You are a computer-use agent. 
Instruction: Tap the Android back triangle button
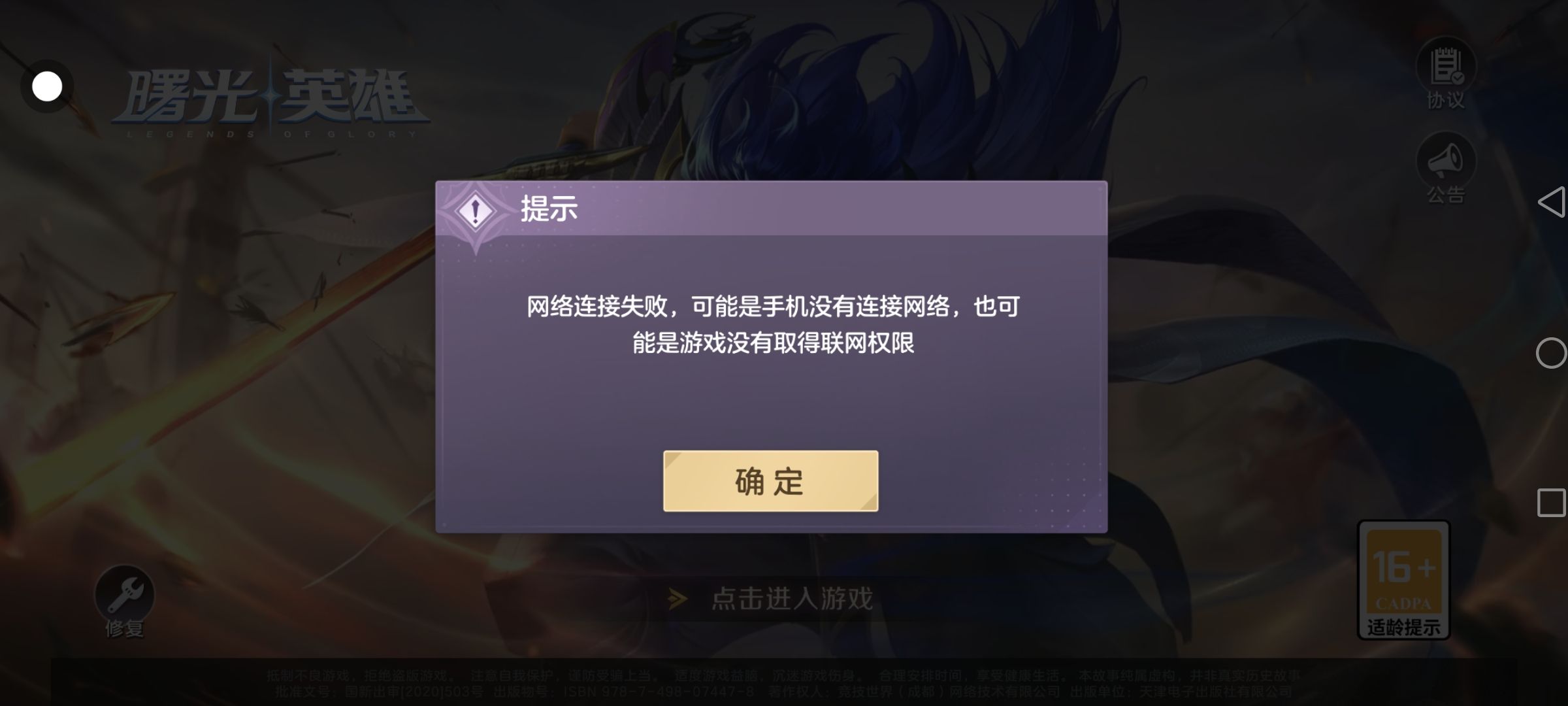[1552, 201]
